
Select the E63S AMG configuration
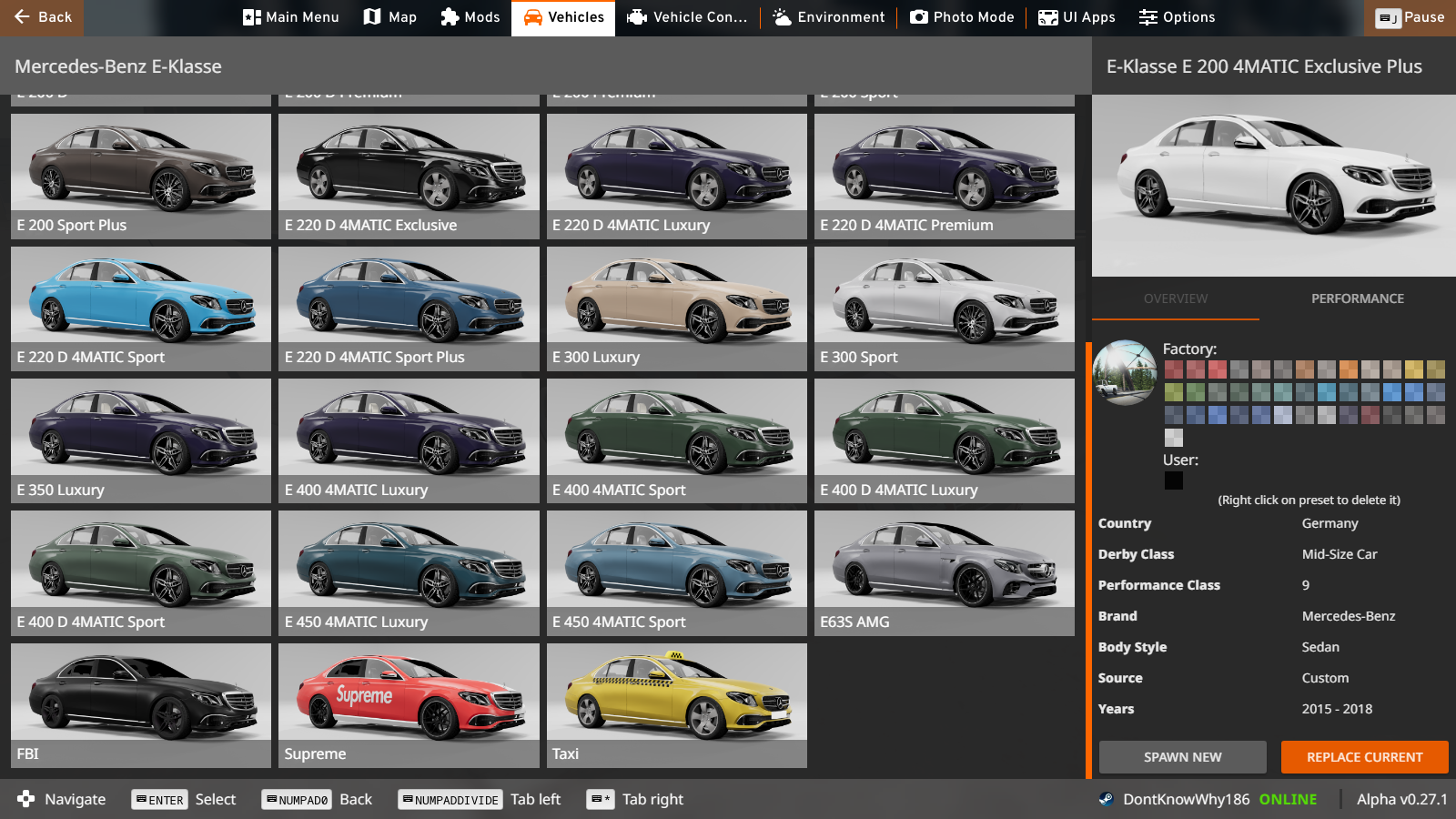coord(945,573)
